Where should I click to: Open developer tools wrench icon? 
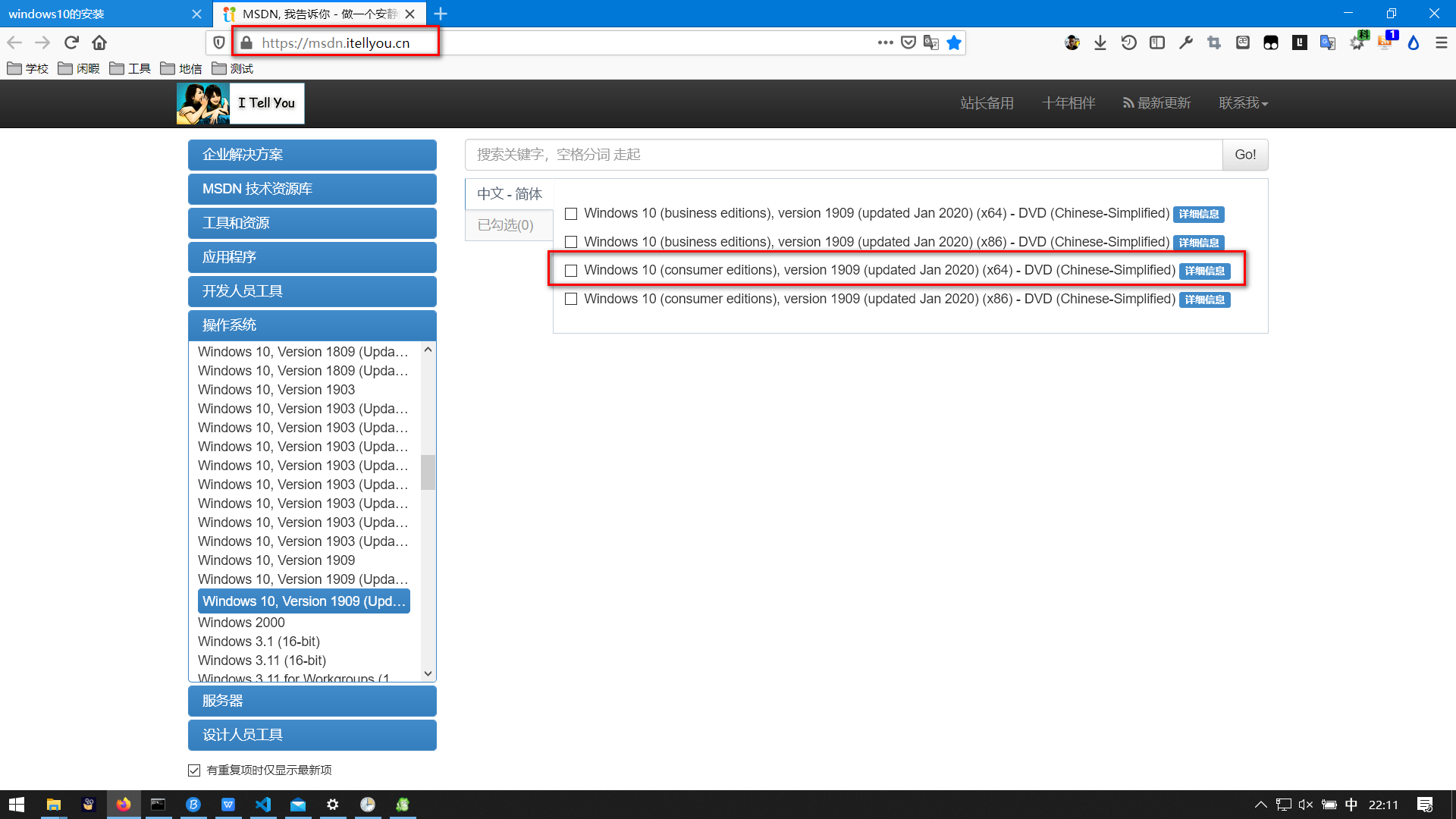[1186, 42]
